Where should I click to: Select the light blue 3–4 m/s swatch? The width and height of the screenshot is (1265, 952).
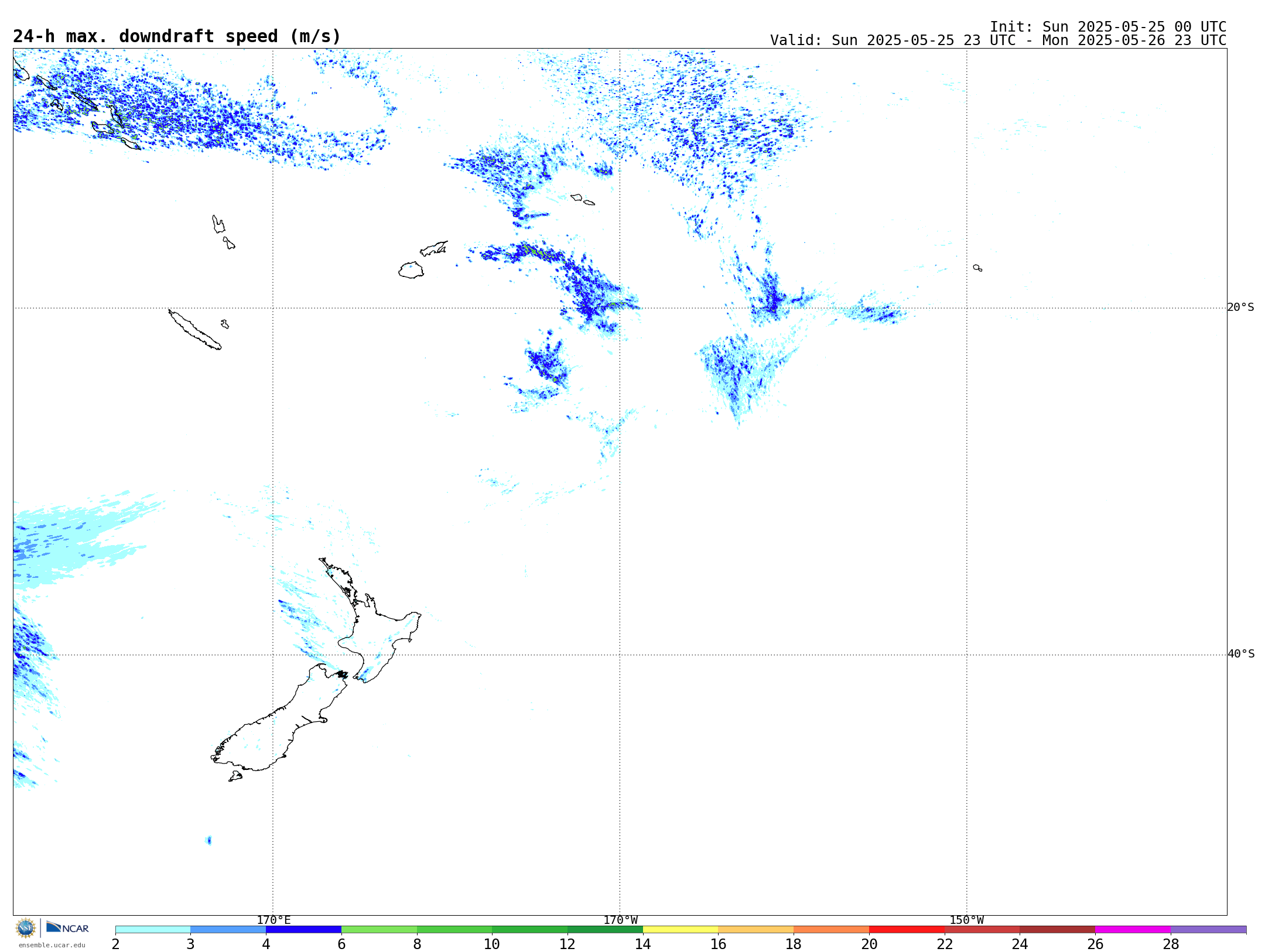[x=228, y=930]
